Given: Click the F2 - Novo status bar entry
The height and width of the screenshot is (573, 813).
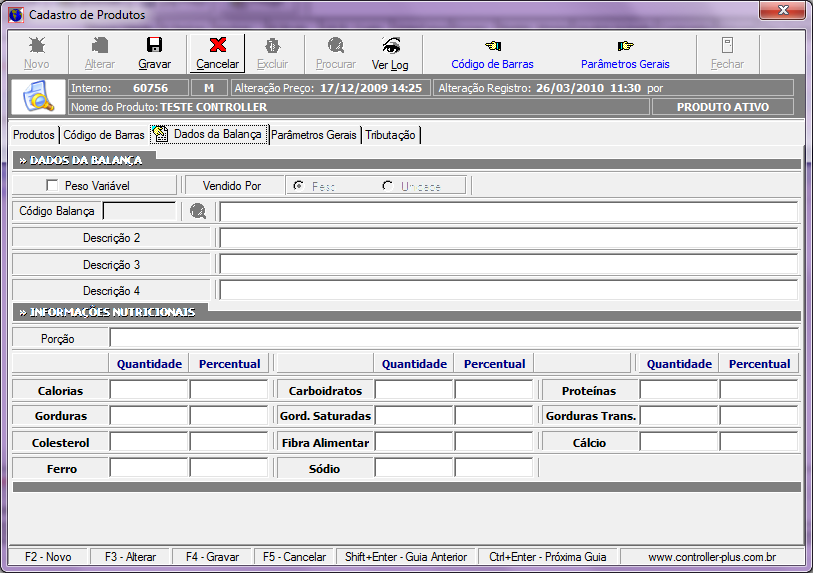Looking at the screenshot, I should tap(48, 556).
